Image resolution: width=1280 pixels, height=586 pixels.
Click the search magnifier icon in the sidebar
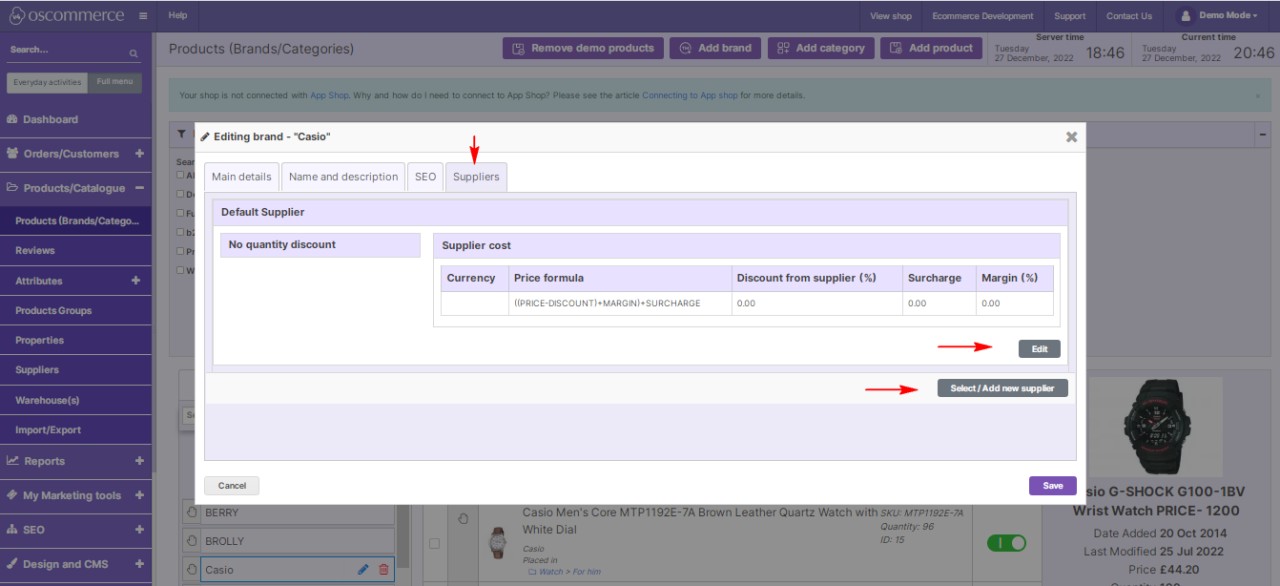click(x=134, y=52)
